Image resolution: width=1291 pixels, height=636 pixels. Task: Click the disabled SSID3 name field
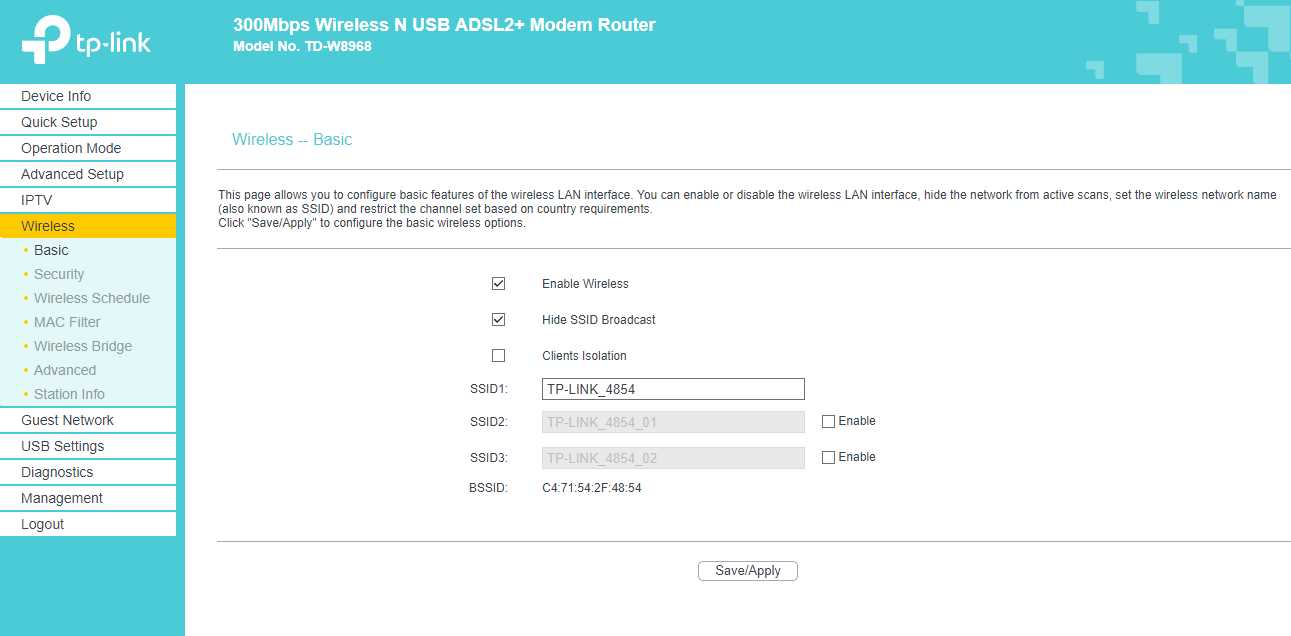673,458
